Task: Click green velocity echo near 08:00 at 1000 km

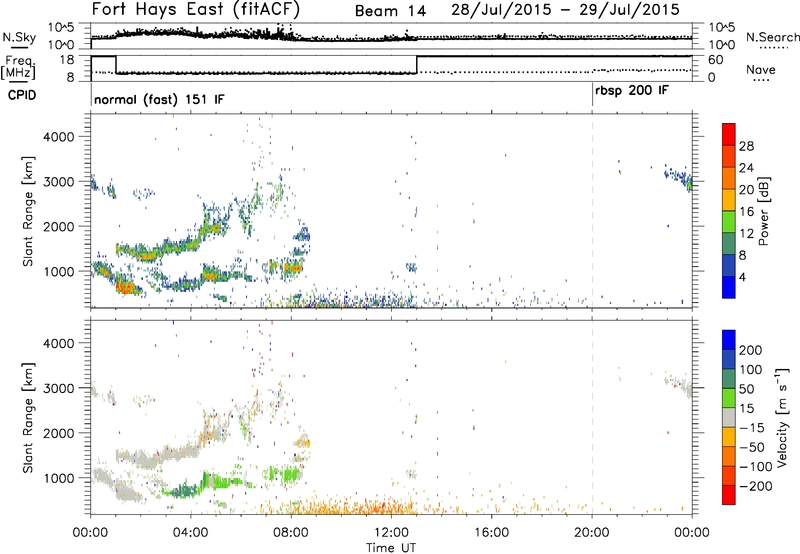Action: (290, 475)
